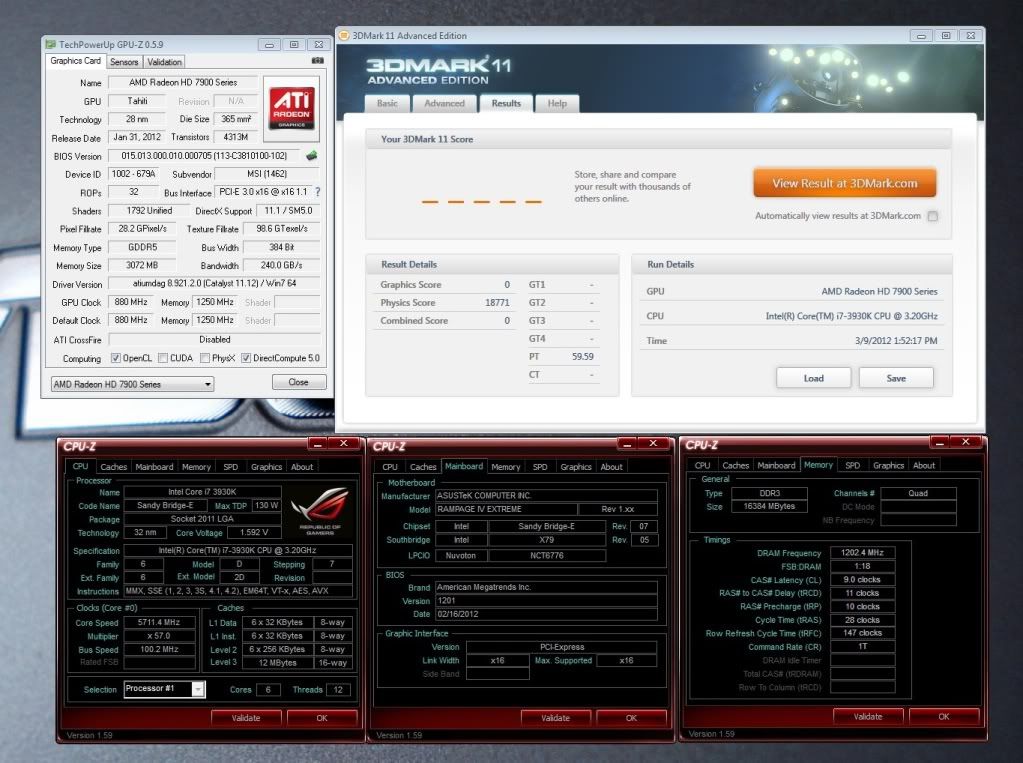Screen dimensions: 1023x763
Task: Click the BIOS Version field in GPU-Z
Action: click(x=204, y=156)
